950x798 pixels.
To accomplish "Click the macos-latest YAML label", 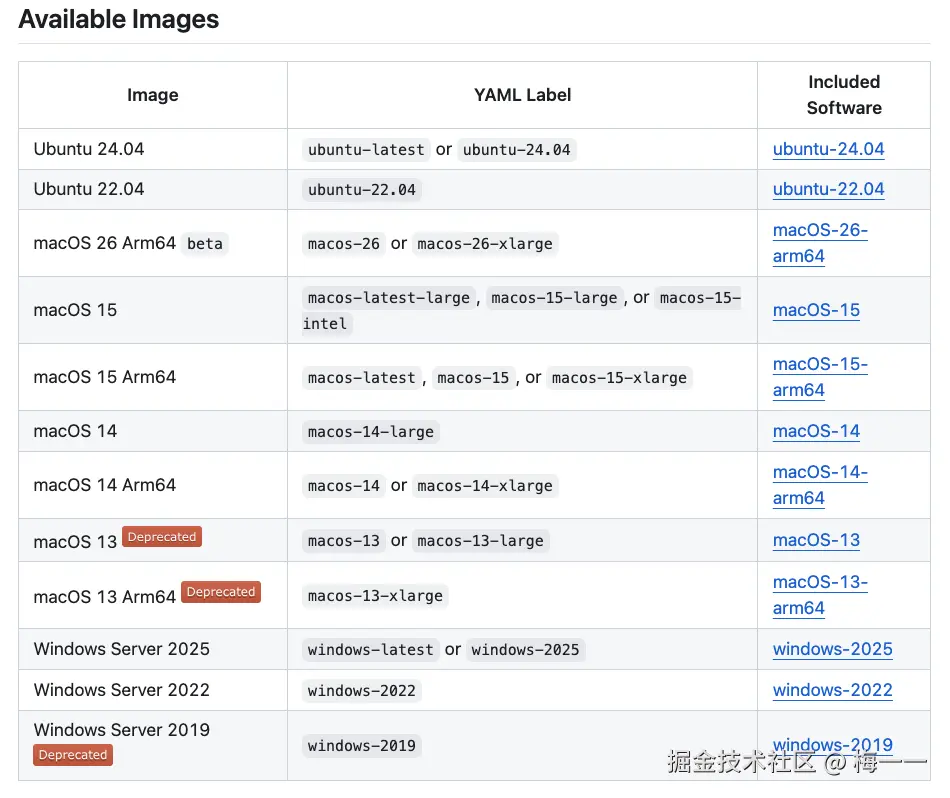I will [362, 377].
